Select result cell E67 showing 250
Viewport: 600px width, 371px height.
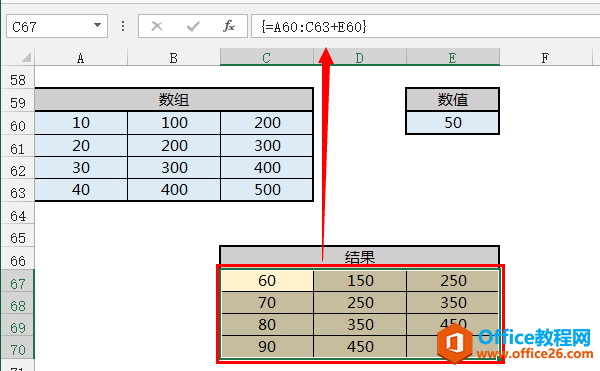(x=453, y=281)
